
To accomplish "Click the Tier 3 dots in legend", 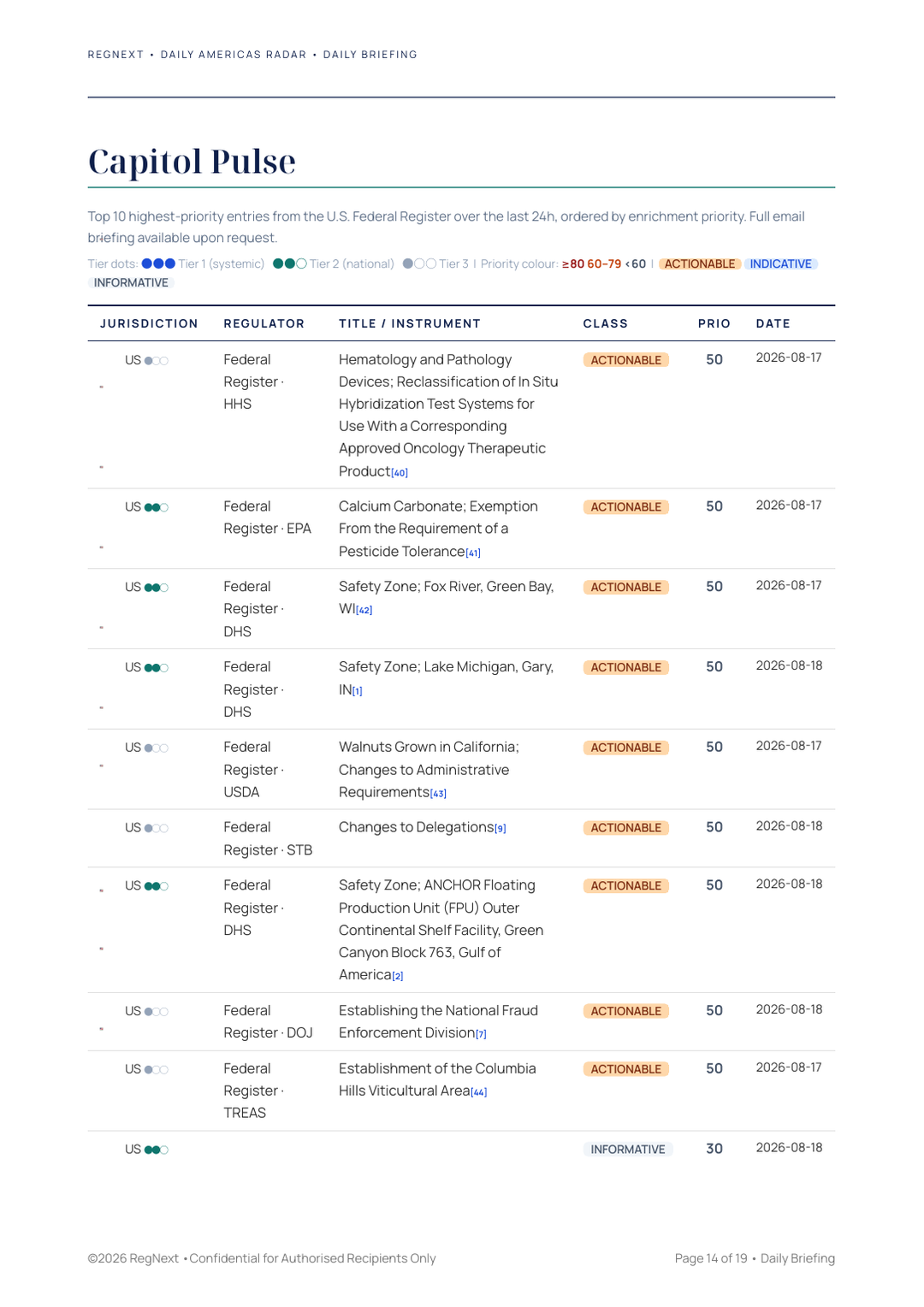I will [419, 263].
